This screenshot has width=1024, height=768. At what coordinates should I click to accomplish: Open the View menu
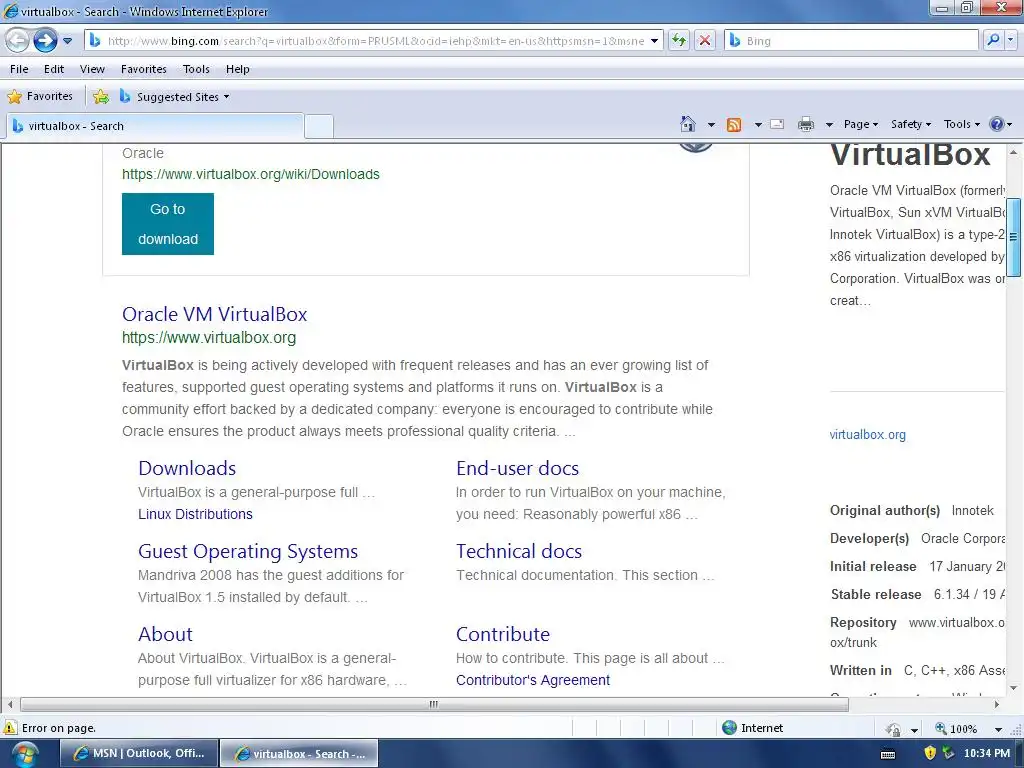(x=92, y=69)
